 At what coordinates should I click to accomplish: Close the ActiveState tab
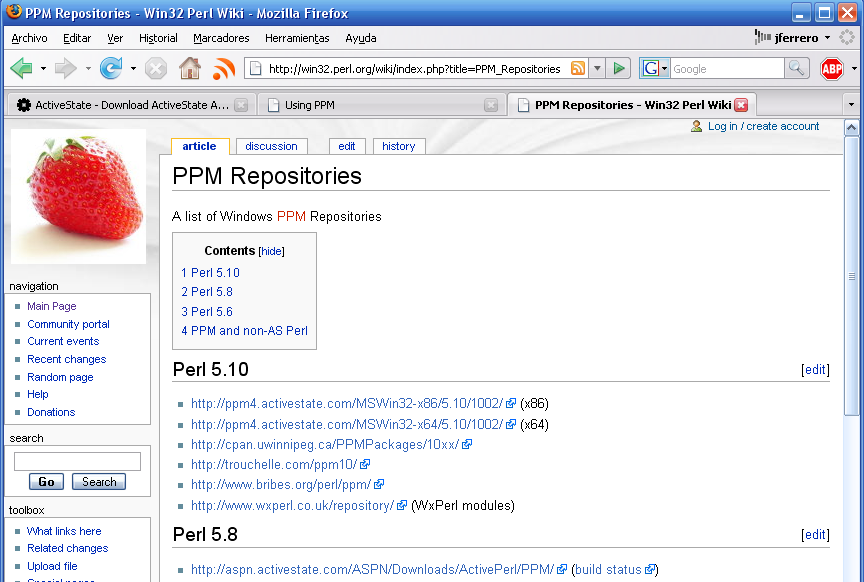[241, 105]
